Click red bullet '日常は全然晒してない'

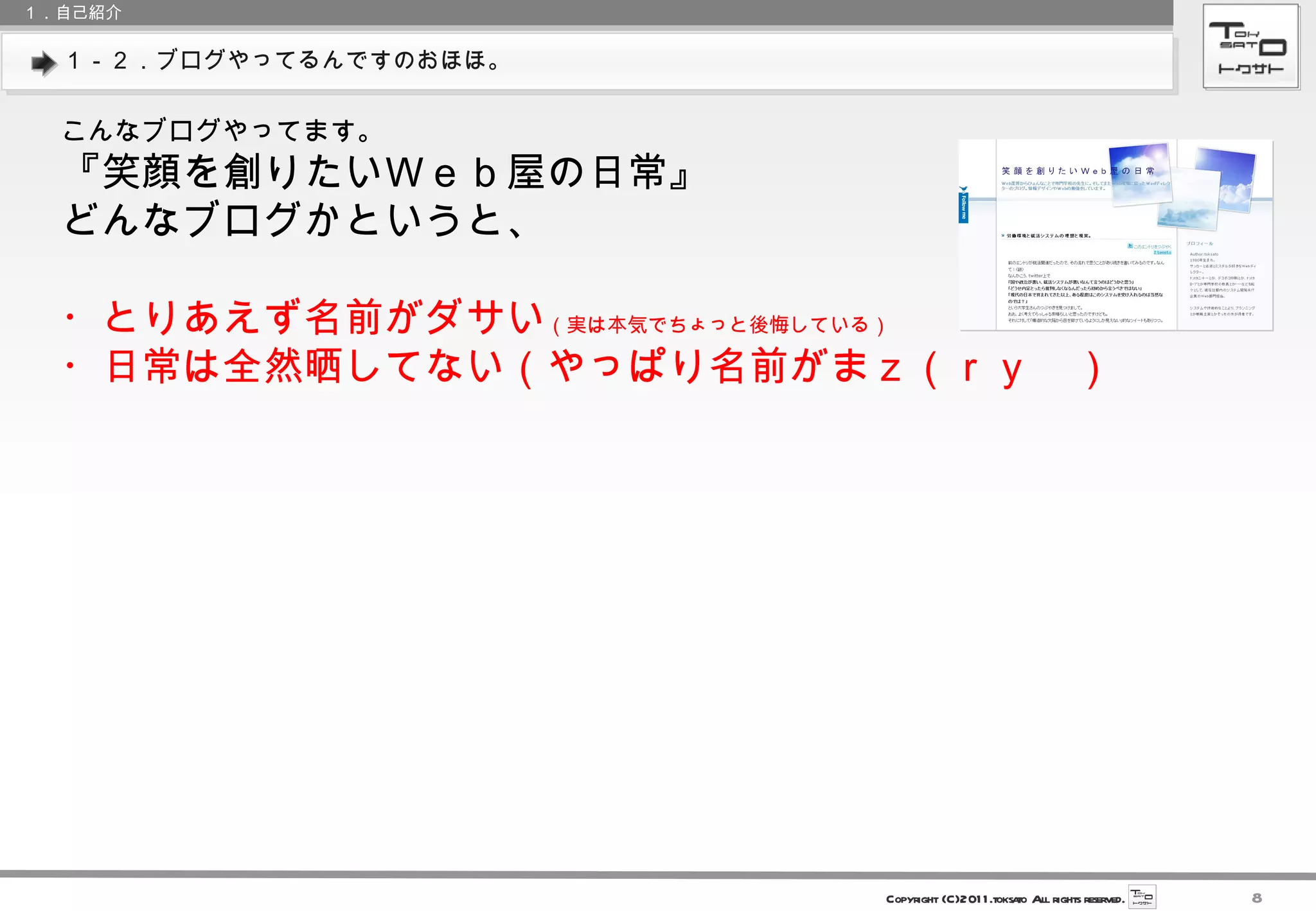pos(304,366)
